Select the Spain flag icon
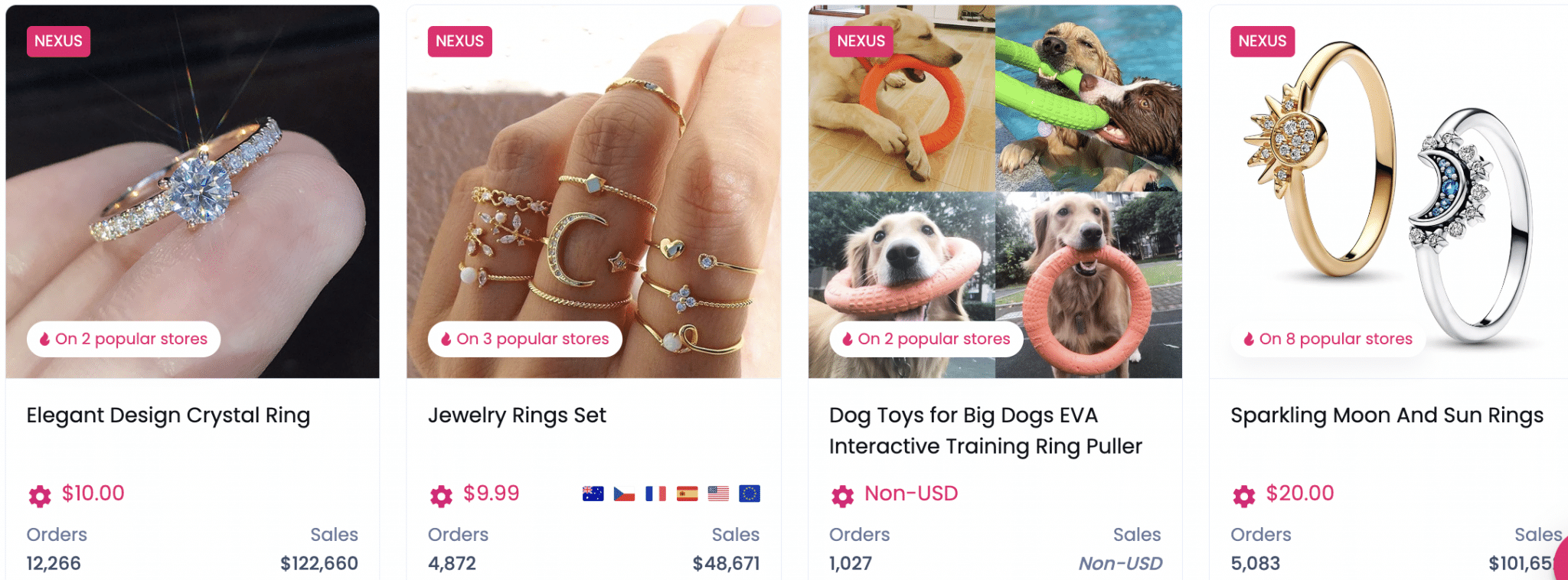 (688, 494)
